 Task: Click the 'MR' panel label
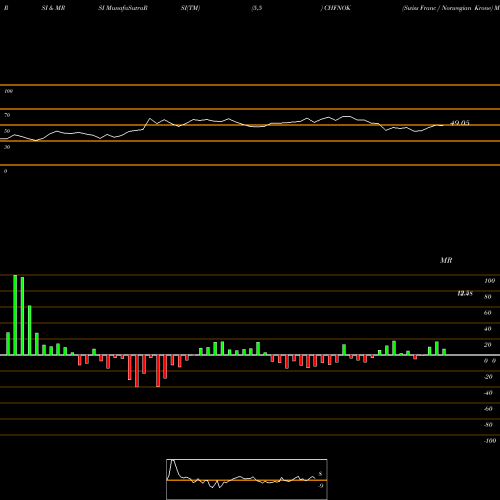tap(446, 260)
